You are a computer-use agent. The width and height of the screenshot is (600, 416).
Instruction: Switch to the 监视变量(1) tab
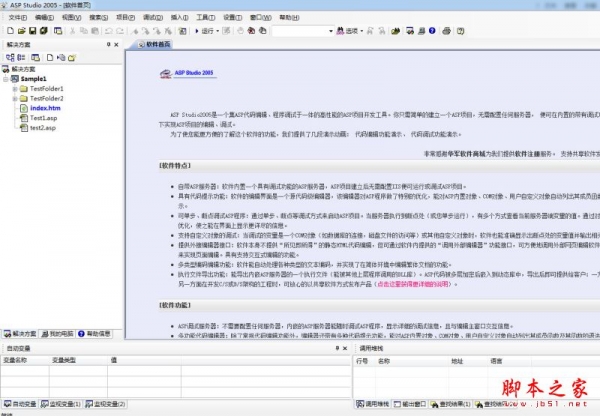pyautogui.click(x=61, y=404)
